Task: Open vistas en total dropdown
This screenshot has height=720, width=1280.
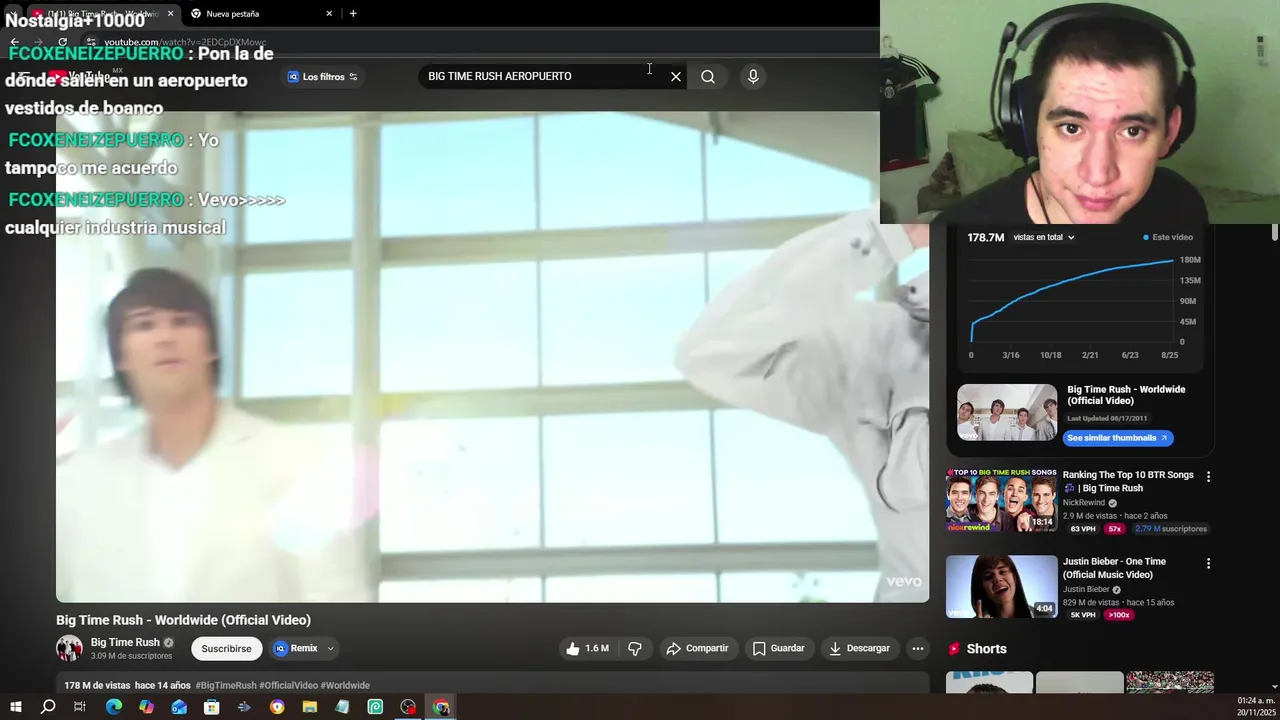Action: point(1044,237)
